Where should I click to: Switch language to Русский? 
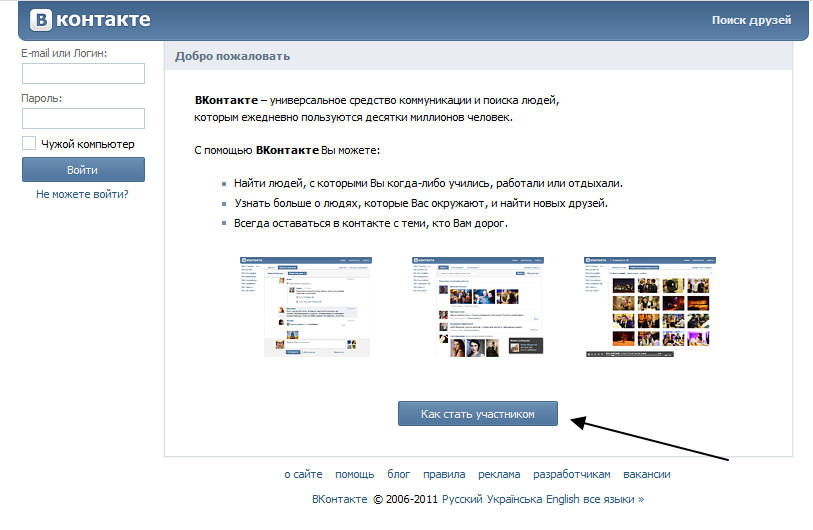[462, 499]
